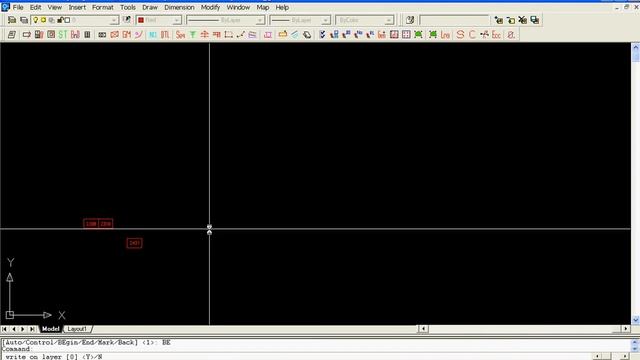
Task: Open the Modify menu
Action: (211, 7)
